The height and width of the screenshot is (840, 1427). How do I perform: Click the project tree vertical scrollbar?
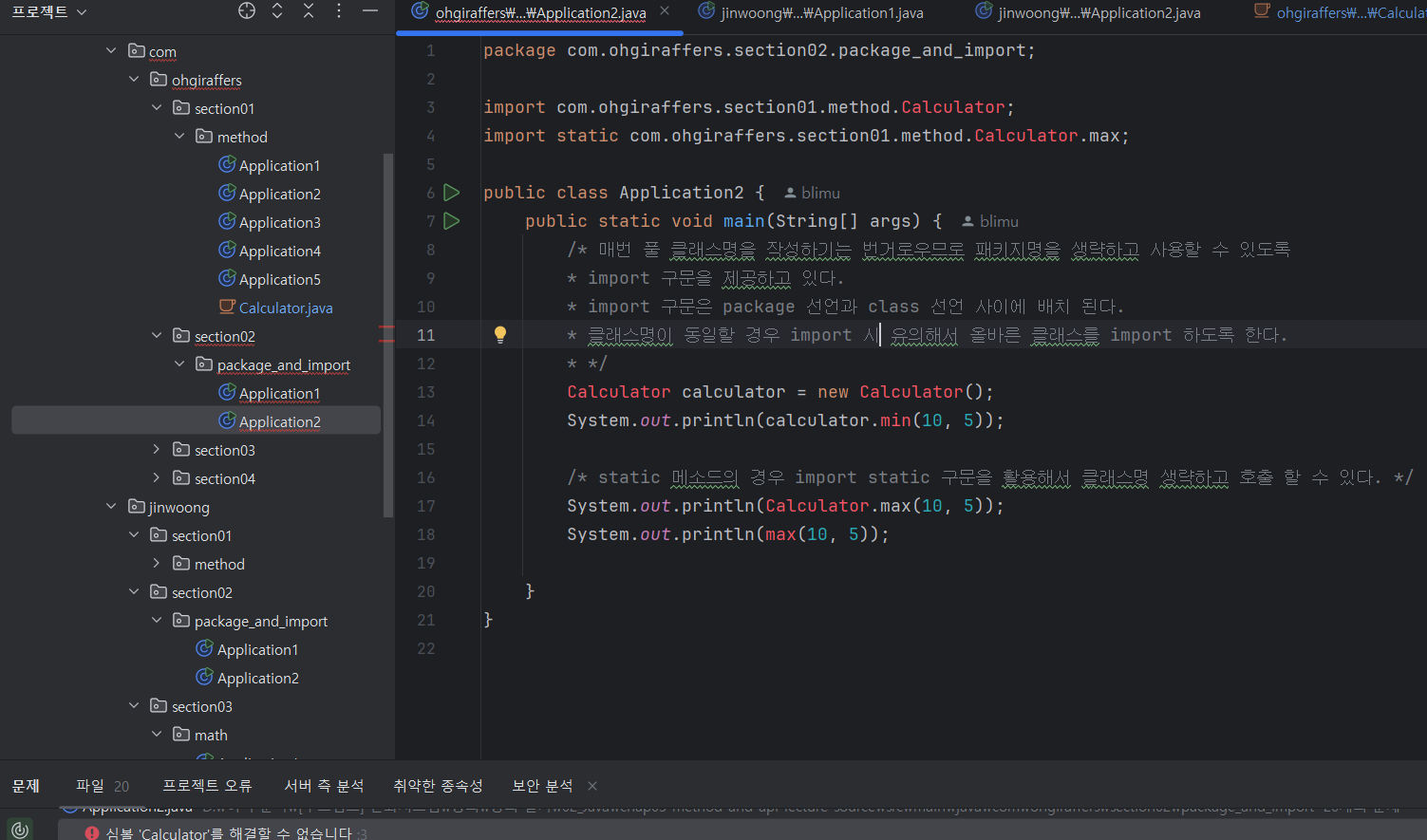(x=387, y=335)
